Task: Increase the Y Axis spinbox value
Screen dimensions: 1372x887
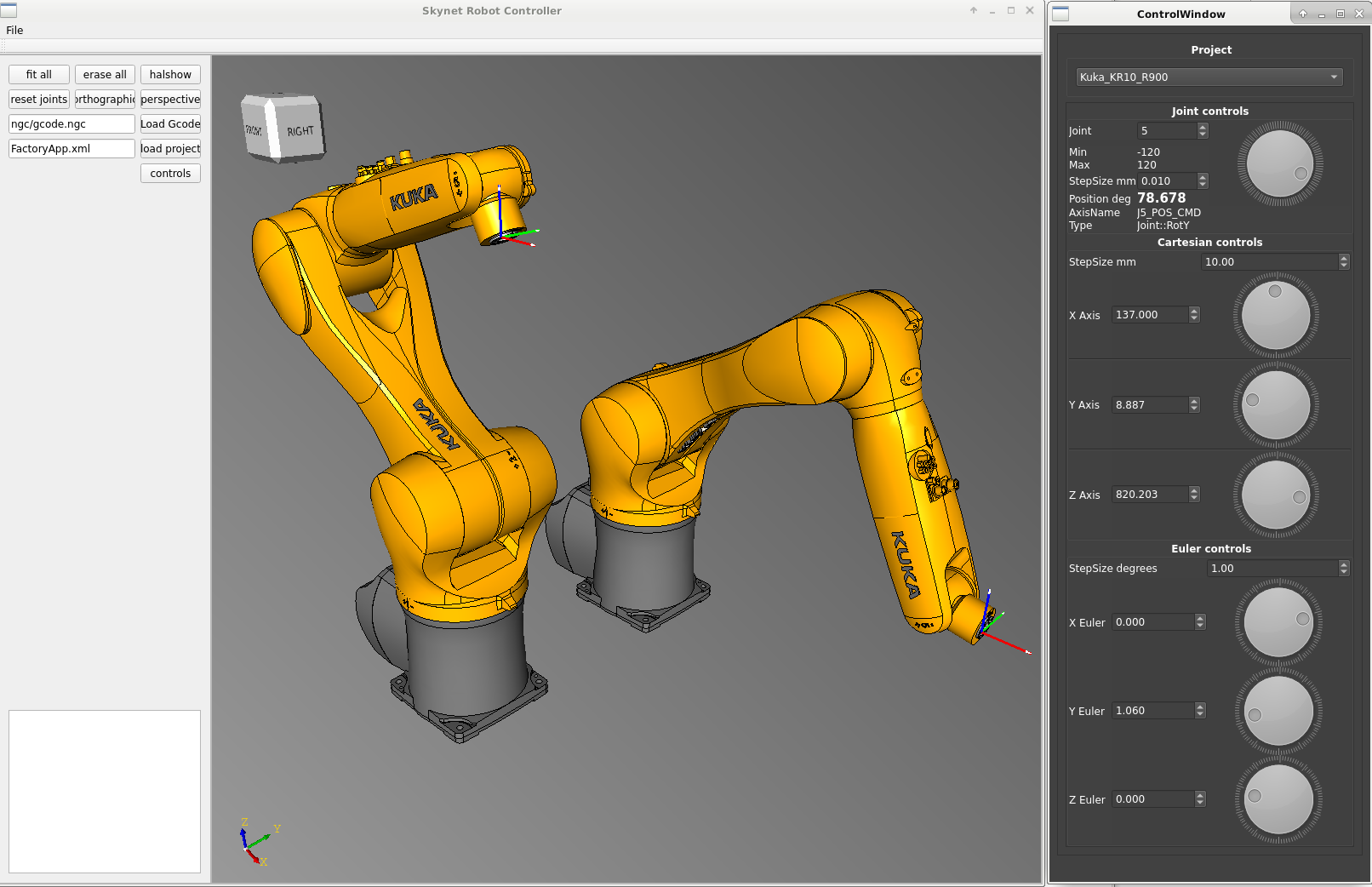Action: tap(1194, 401)
